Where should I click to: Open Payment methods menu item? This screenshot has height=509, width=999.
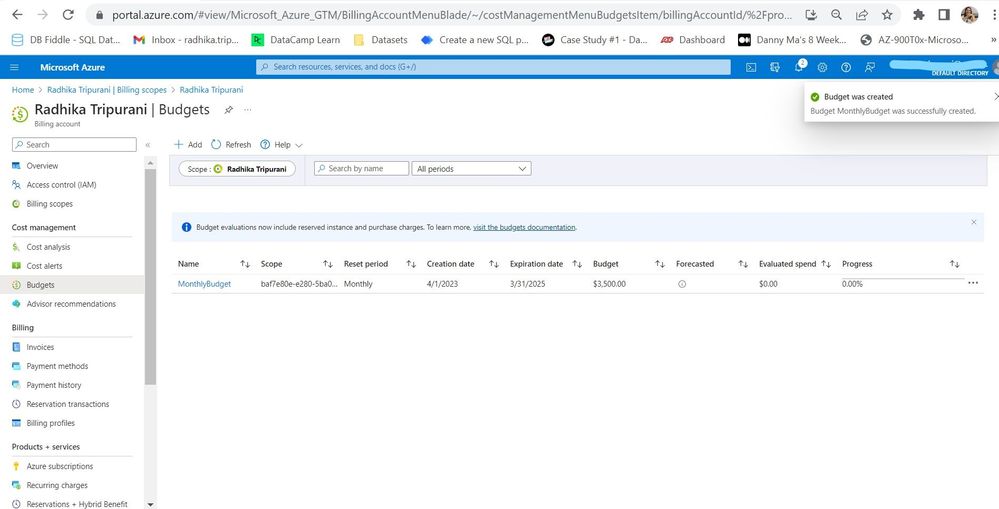click(x=57, y=366)
